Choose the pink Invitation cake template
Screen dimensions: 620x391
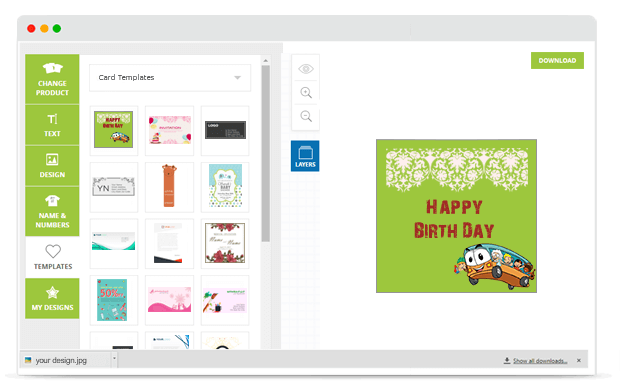click(170, 130)
